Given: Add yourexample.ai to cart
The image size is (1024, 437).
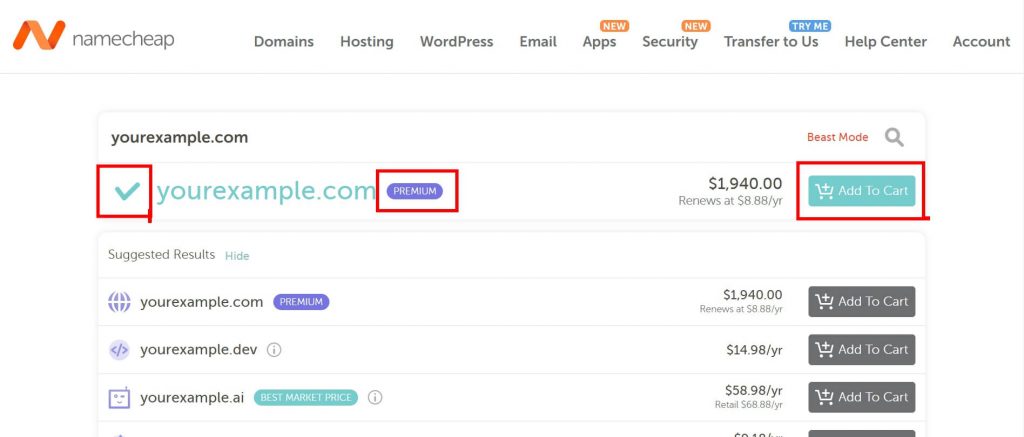Looking at the screenshot, I should pos(861,397).
